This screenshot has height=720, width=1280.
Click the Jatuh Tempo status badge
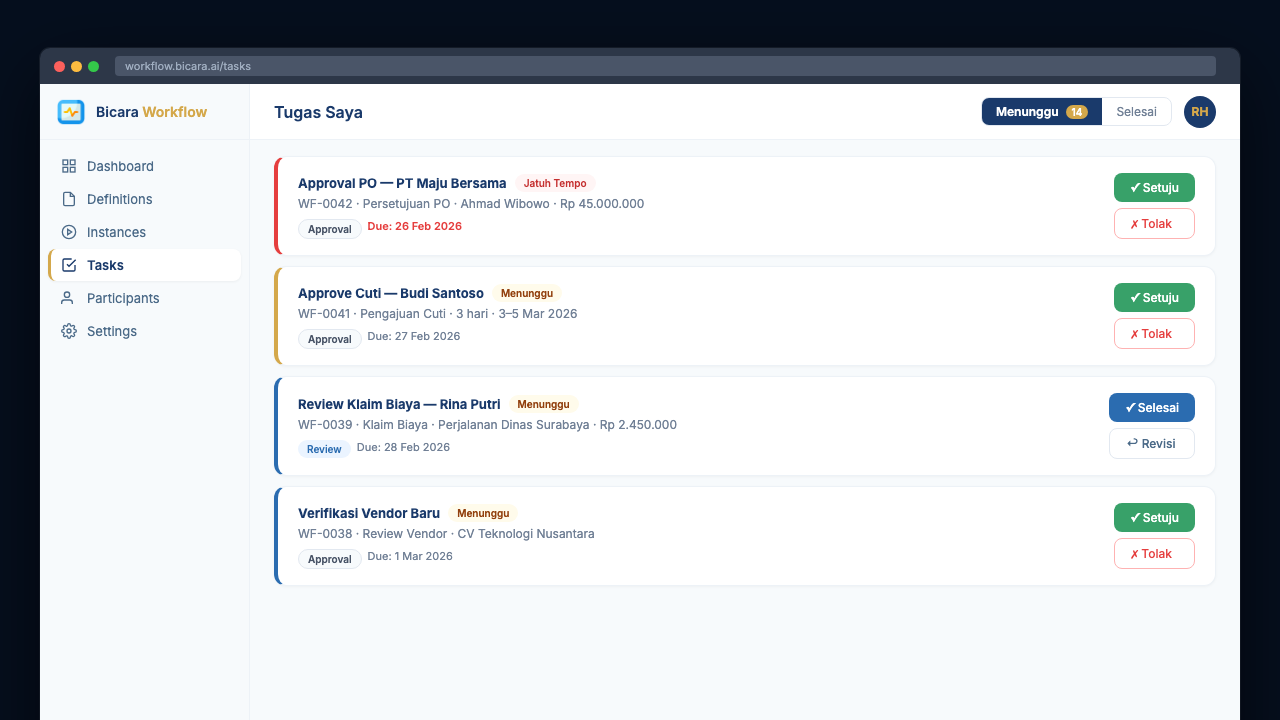click(x=555, y=183)
